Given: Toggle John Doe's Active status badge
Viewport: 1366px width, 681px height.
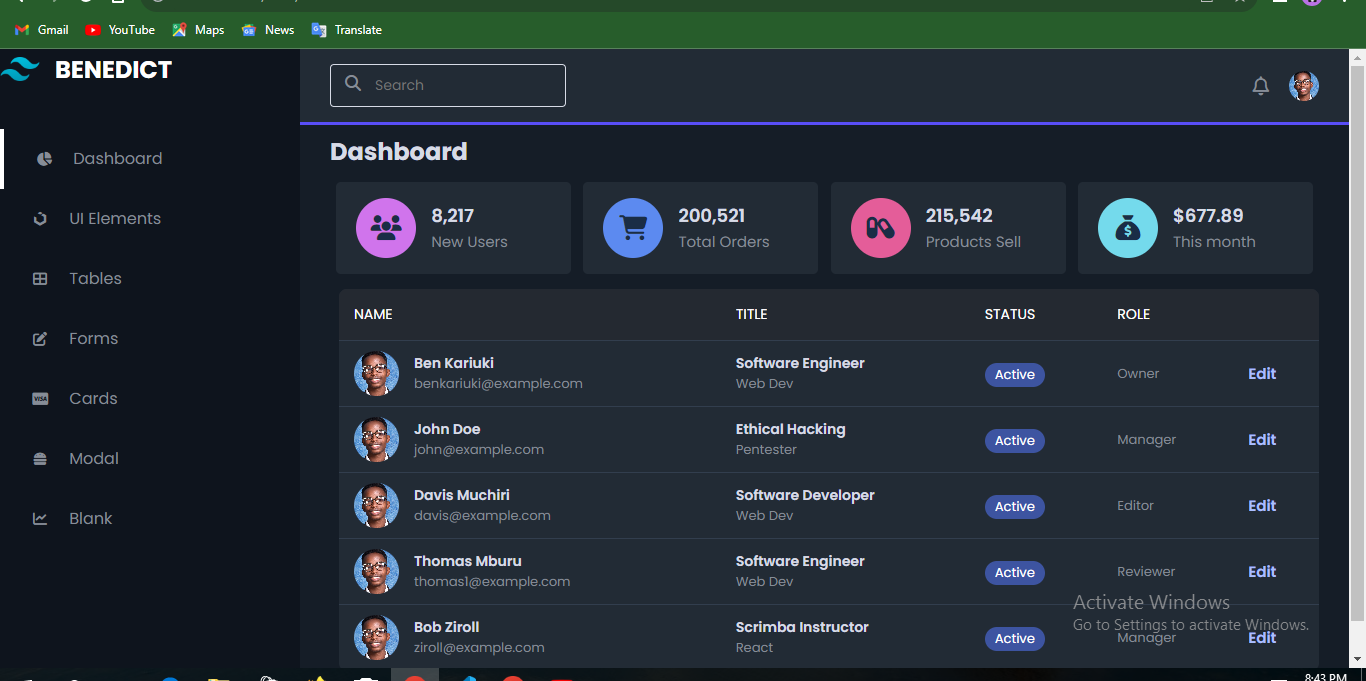Looking at the screenshot, I should click(x=1014, y=440).
